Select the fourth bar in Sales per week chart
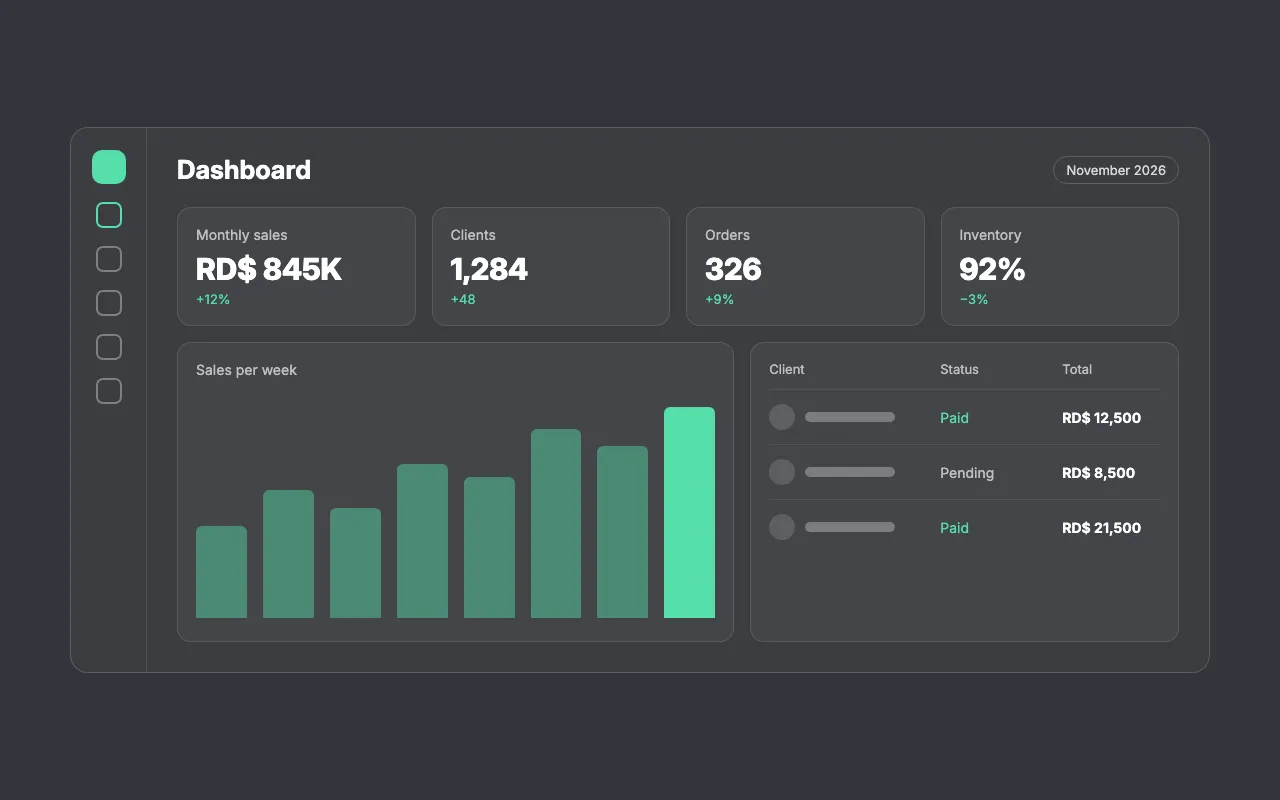The height and width of the screenshot is (800, 1280). coord(422,541)
